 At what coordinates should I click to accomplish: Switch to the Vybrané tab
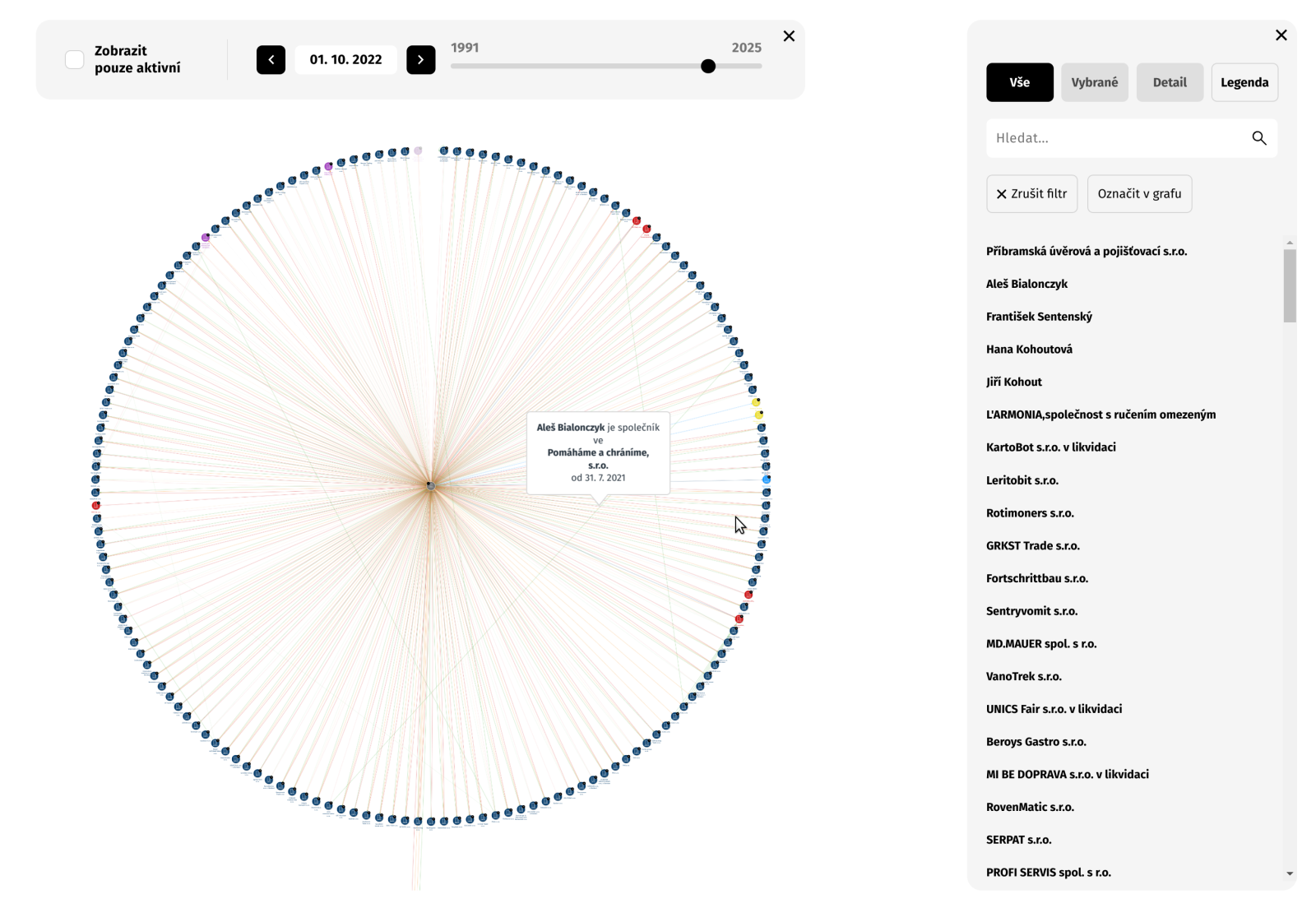pos(1094,82)
